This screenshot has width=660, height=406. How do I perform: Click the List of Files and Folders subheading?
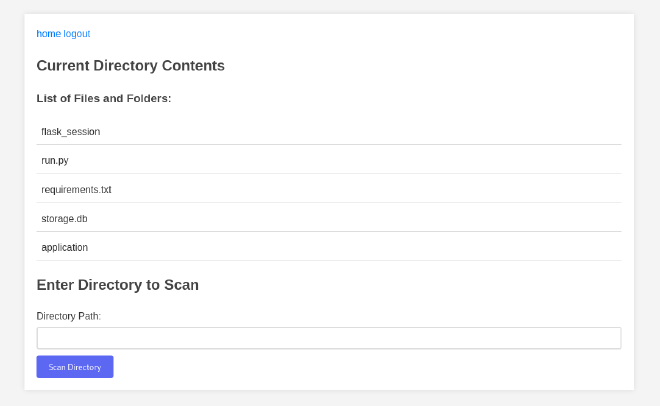click(104, 98)
